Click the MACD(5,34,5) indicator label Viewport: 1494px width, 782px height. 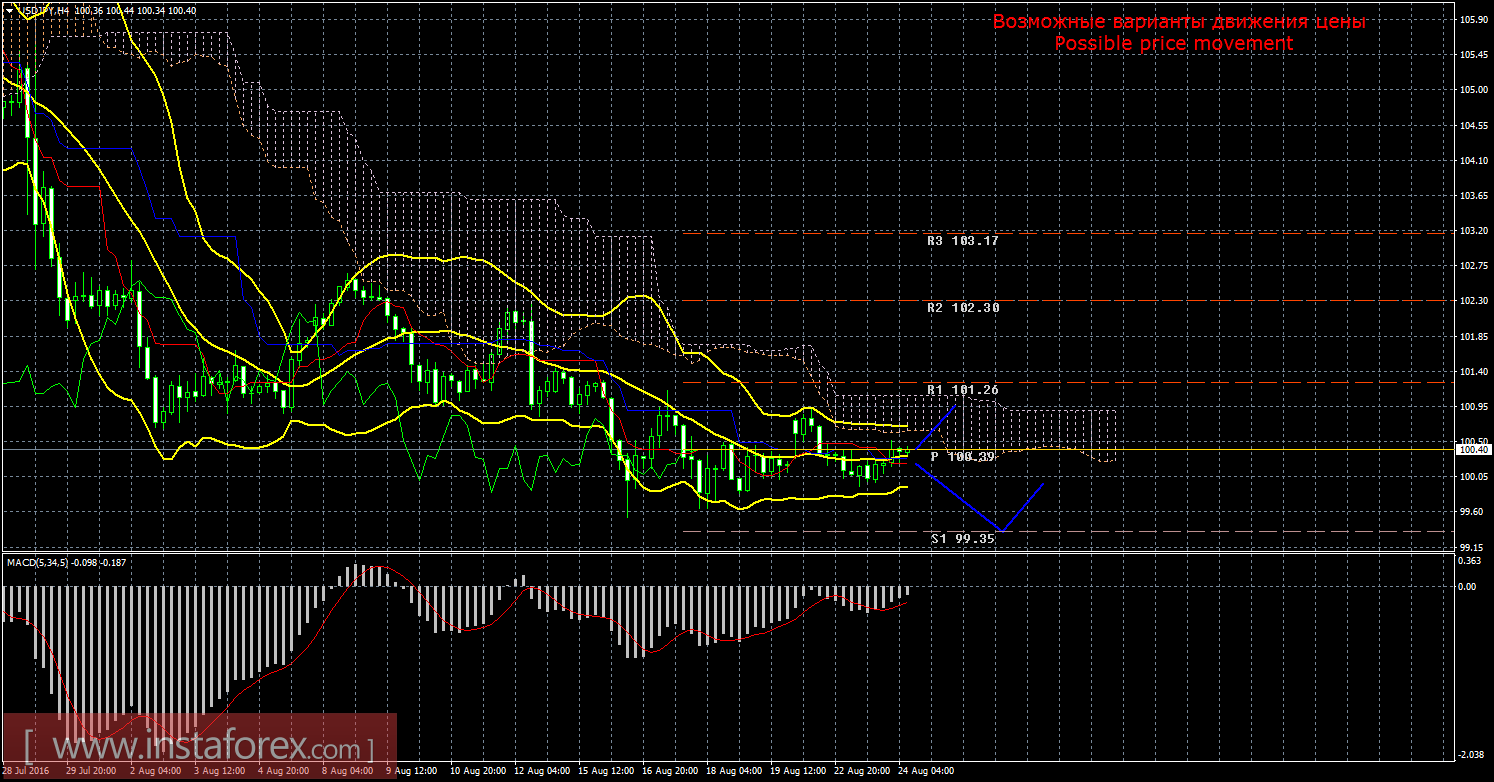[37, 562]
